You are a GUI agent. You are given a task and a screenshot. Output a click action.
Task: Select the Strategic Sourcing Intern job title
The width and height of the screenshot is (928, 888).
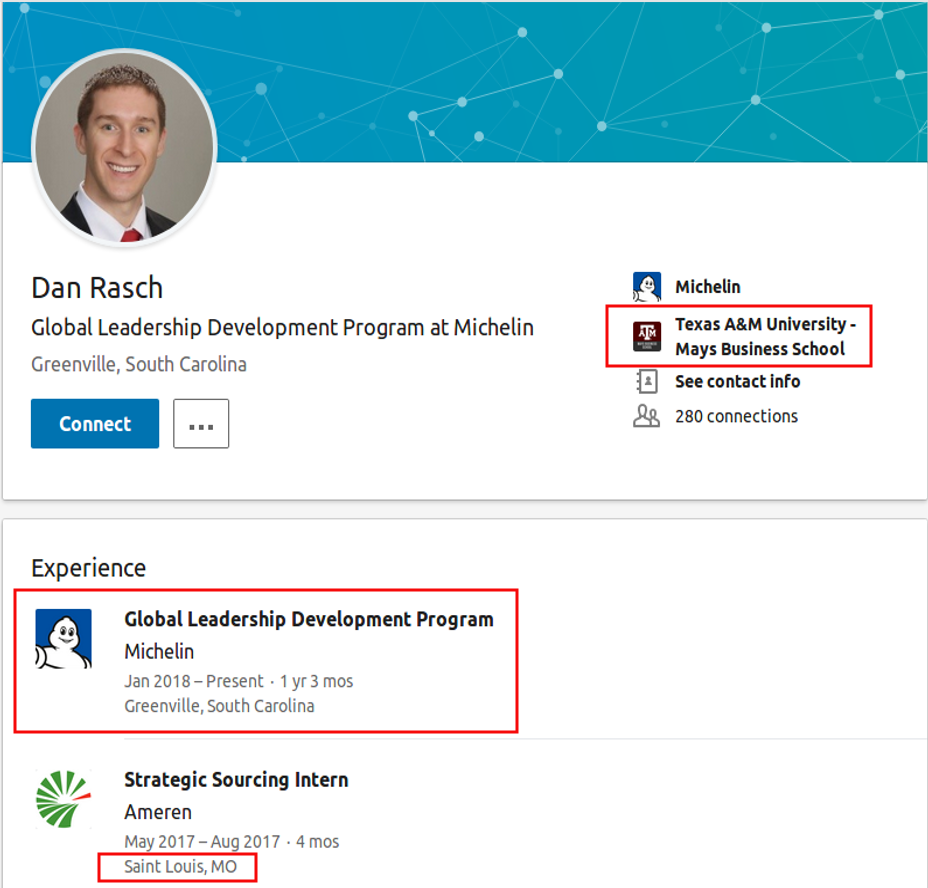(236, 780)
